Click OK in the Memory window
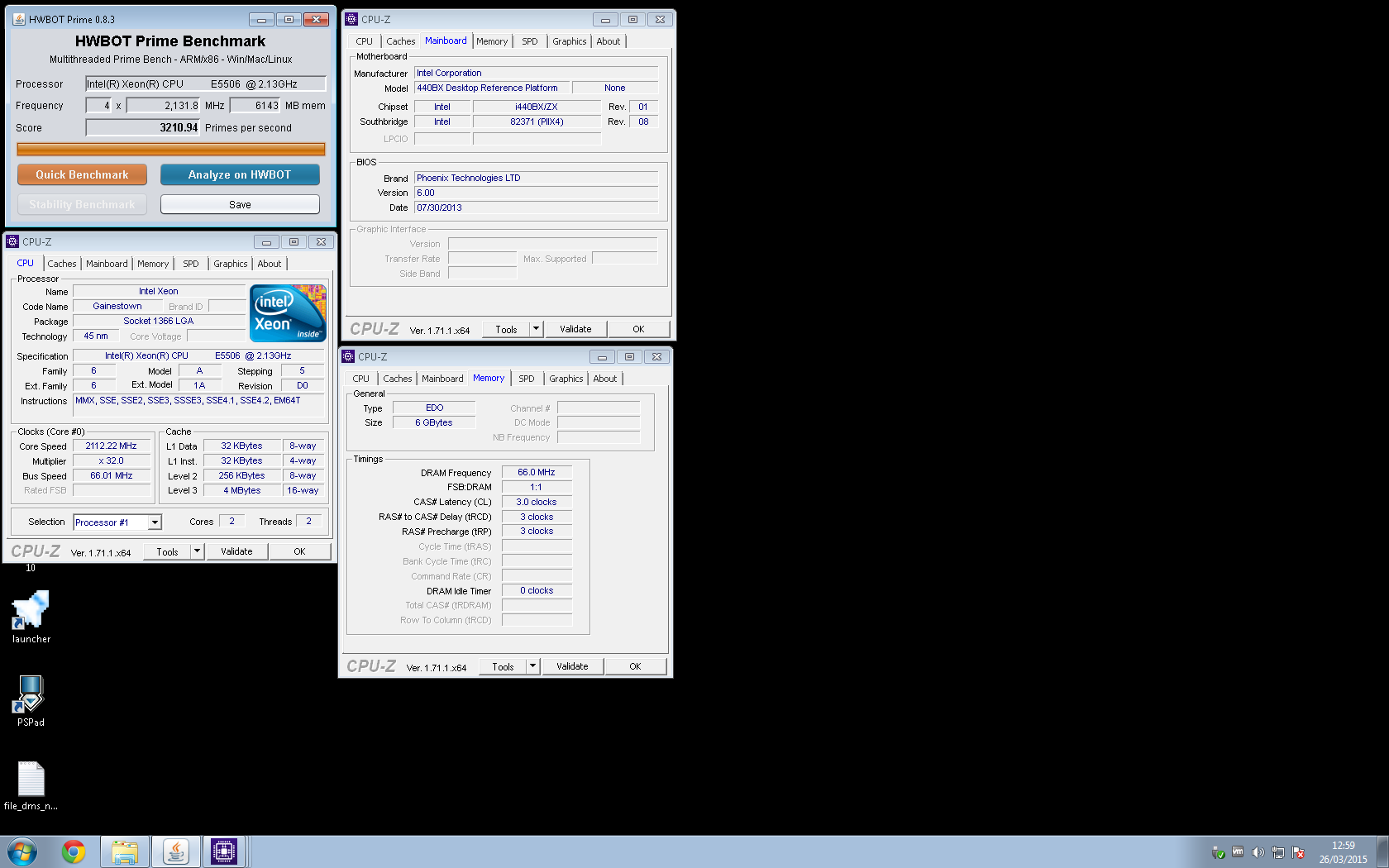The height and width of the screenshot is (868, 1389). [635, 666]
